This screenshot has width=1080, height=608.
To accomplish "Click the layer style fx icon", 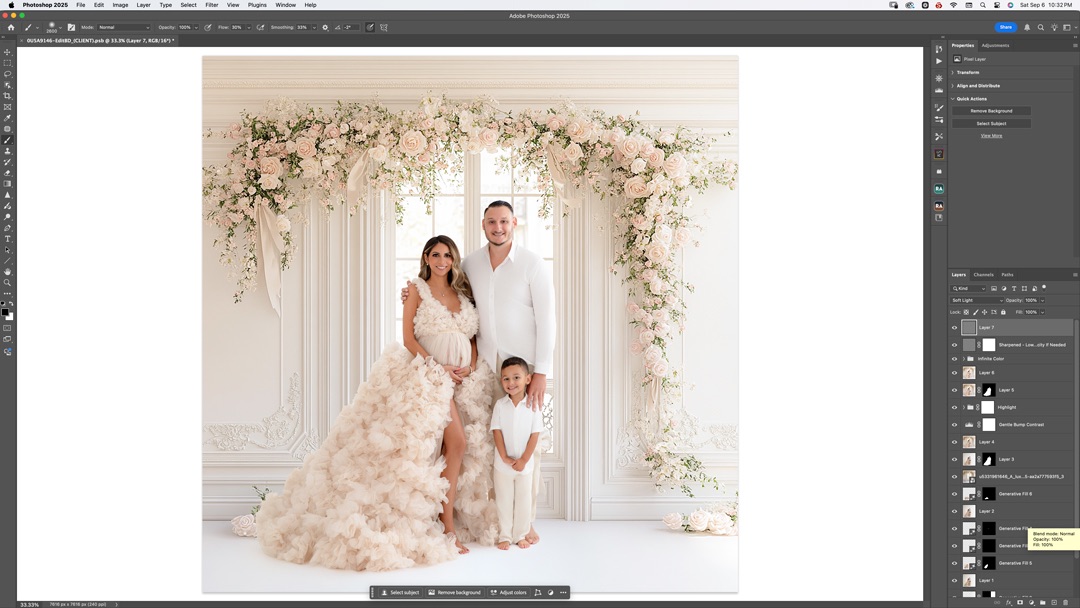I will pyautogui.click(x=1008, y=602).
